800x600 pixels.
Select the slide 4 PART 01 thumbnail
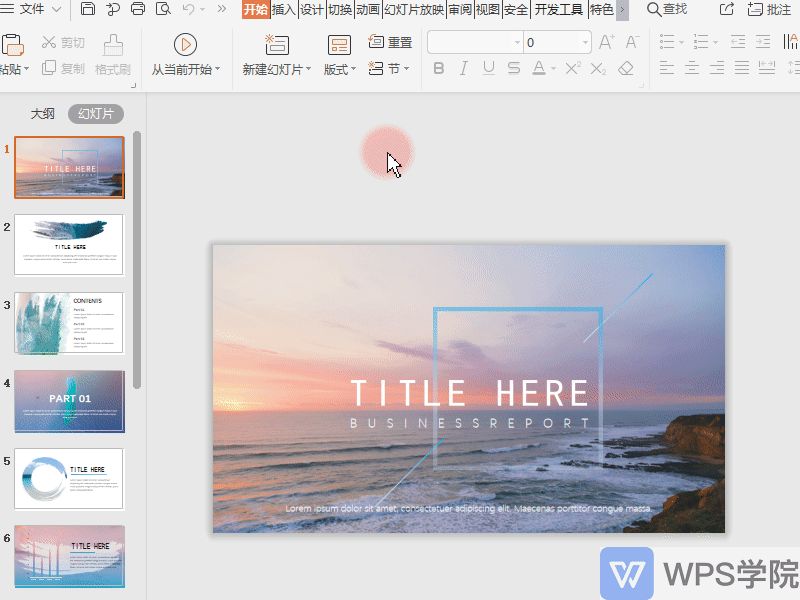pos(70,401)
